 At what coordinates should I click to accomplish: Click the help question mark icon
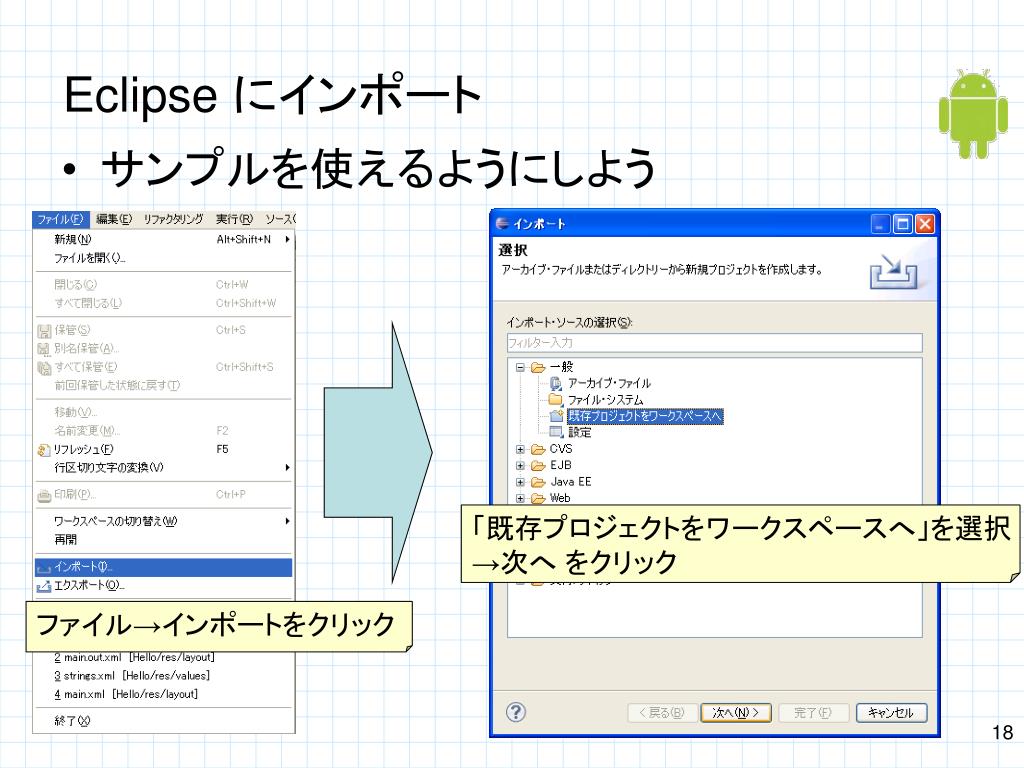pyautogui.click(x=516, y=712)
